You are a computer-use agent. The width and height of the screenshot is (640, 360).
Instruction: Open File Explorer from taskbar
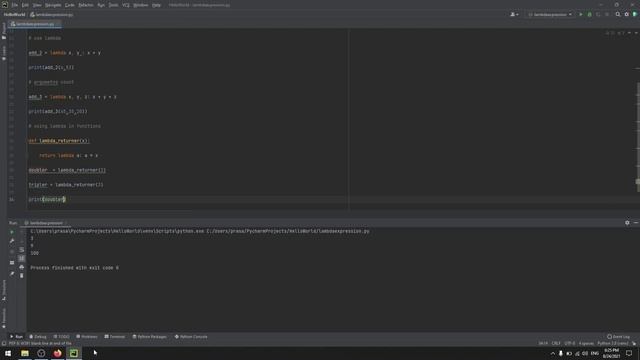[25, 353]
